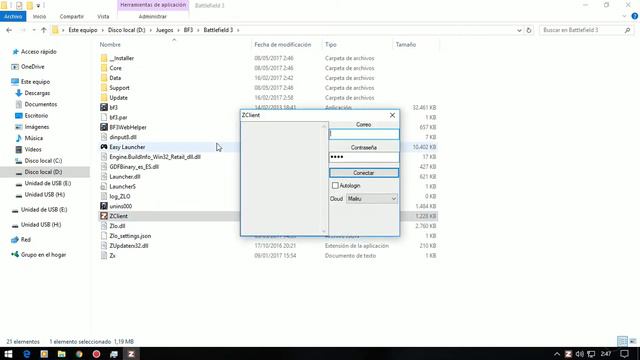Select Acceso rápido in the sidebar

coord(39,52)
